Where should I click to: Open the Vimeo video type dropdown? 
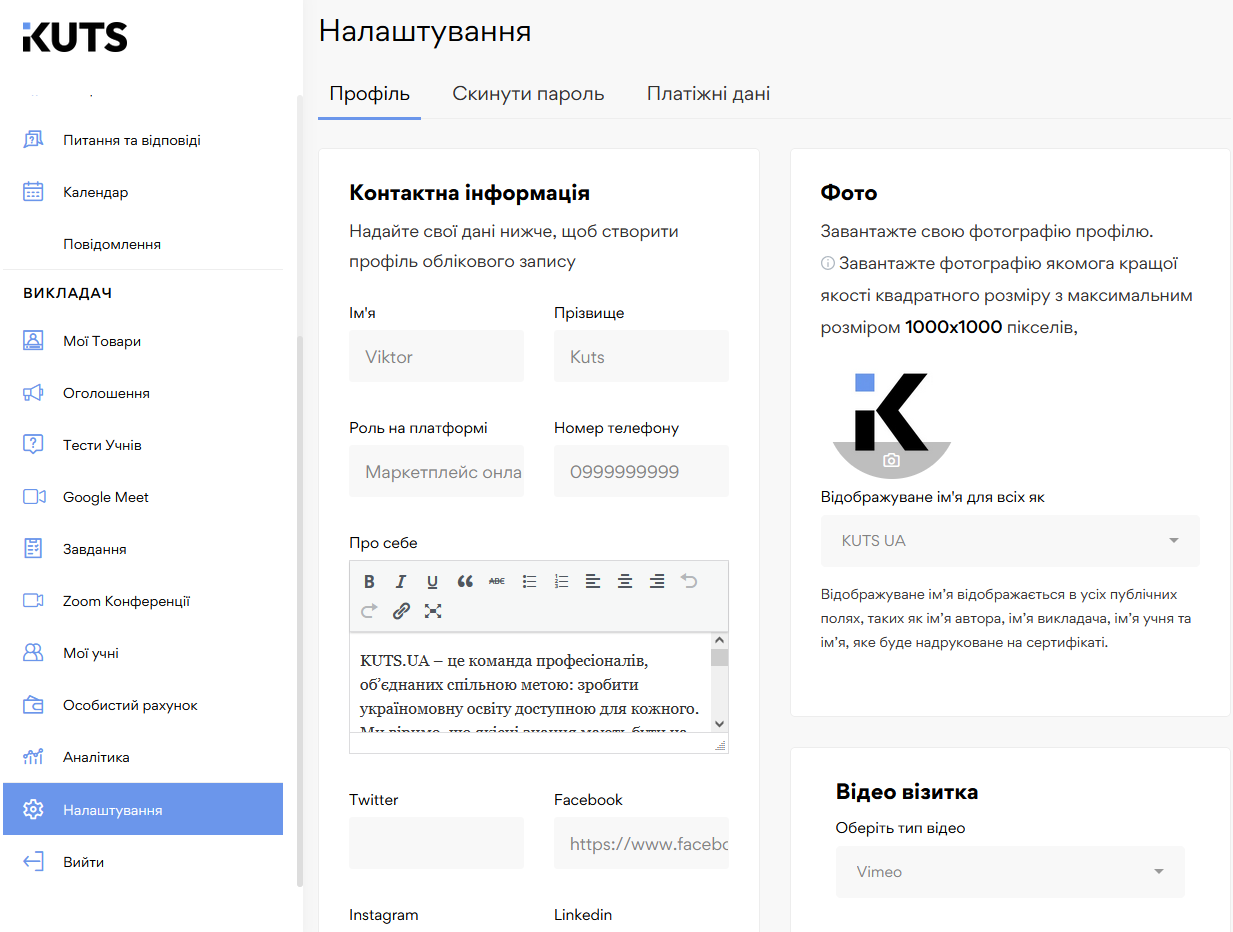click(1010, 872)
